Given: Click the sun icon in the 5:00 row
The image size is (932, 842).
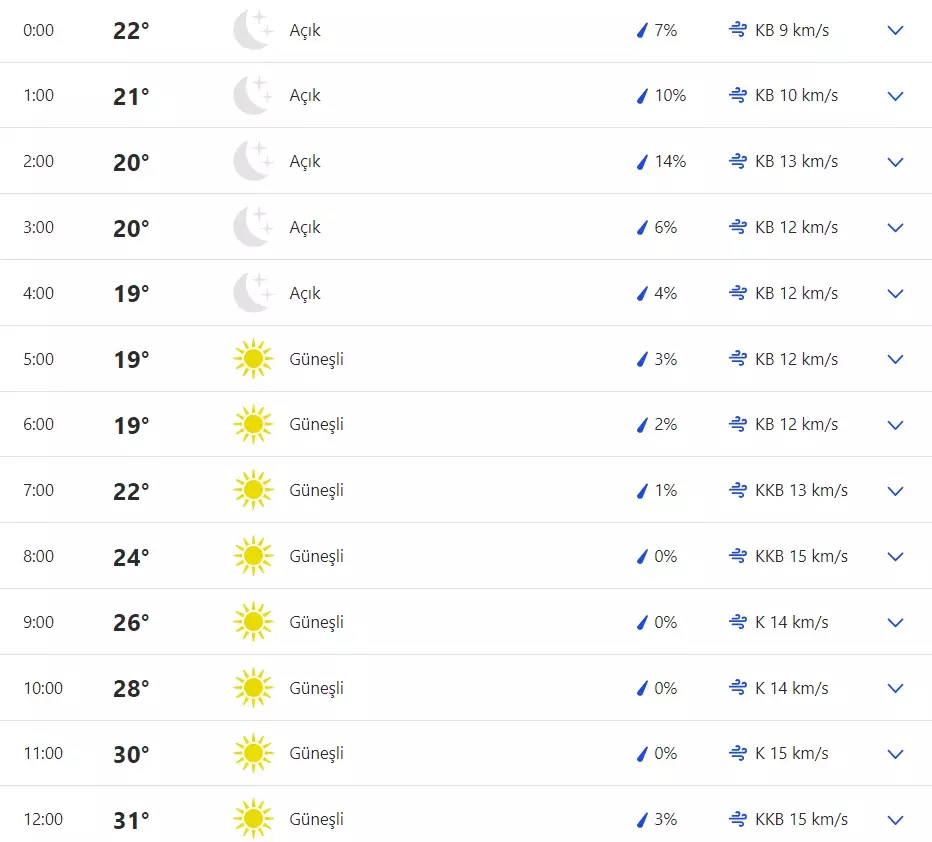Looking at the screenshot, I should tap(252, 359).
